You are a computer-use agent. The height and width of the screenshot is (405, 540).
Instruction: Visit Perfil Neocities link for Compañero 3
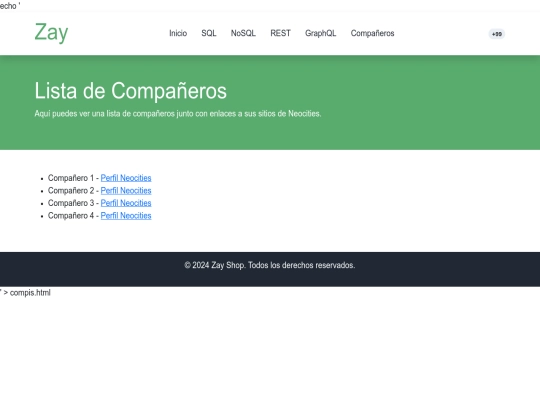[x=126, y=203]
